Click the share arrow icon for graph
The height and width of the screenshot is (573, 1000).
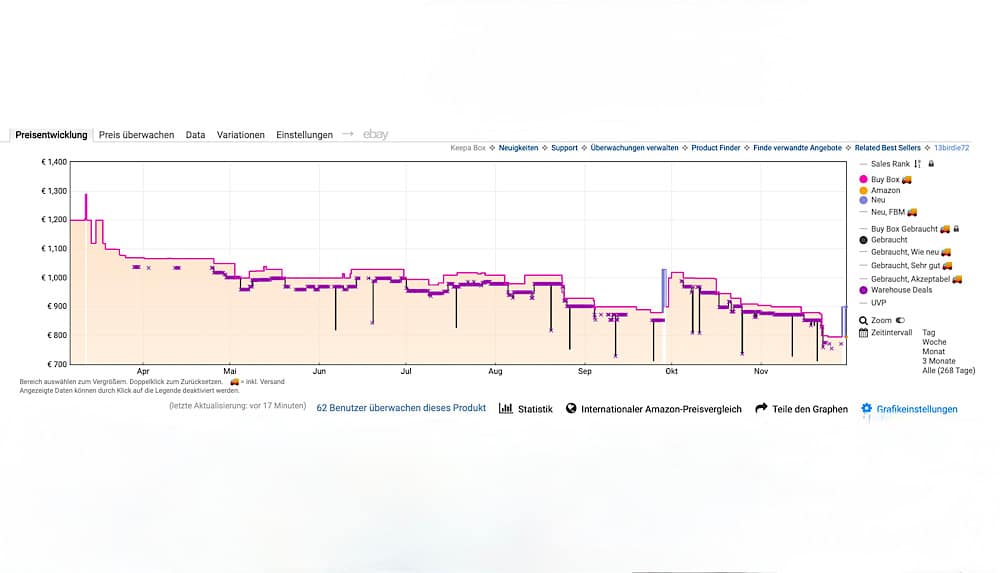[x=761, y=408]
